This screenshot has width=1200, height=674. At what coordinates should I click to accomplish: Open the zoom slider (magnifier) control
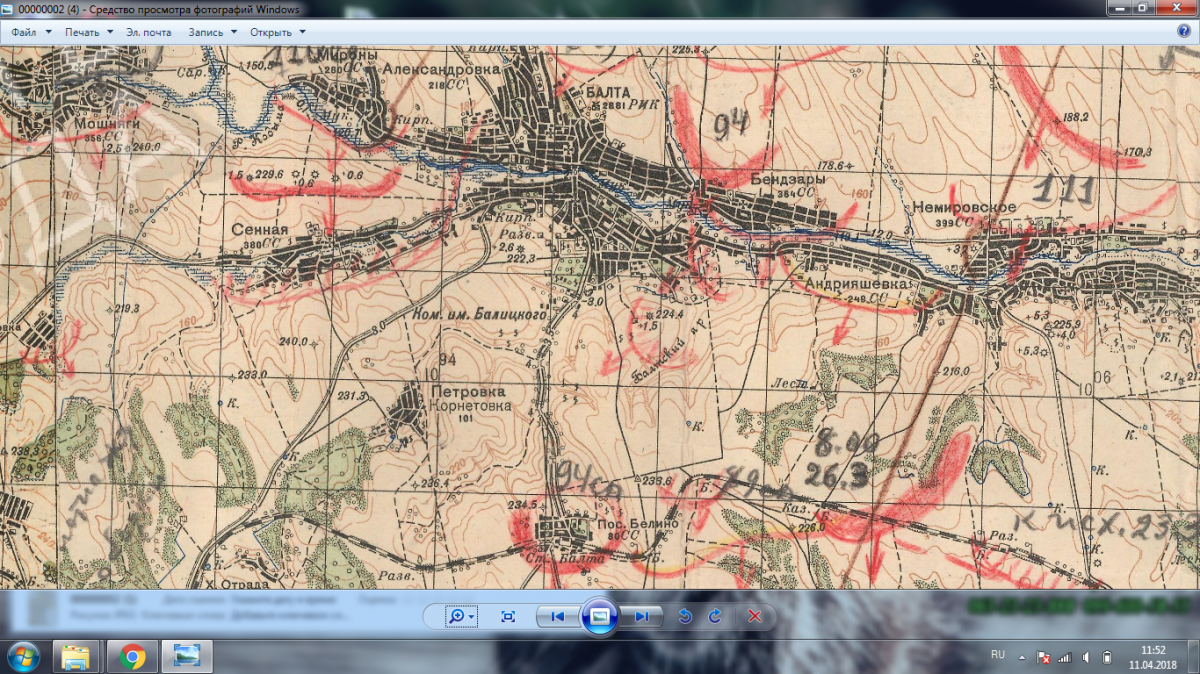coord(461,616)
